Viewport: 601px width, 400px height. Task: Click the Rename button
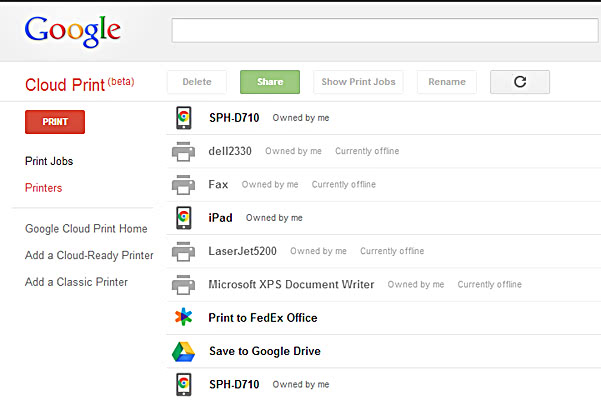pos(447,82)
